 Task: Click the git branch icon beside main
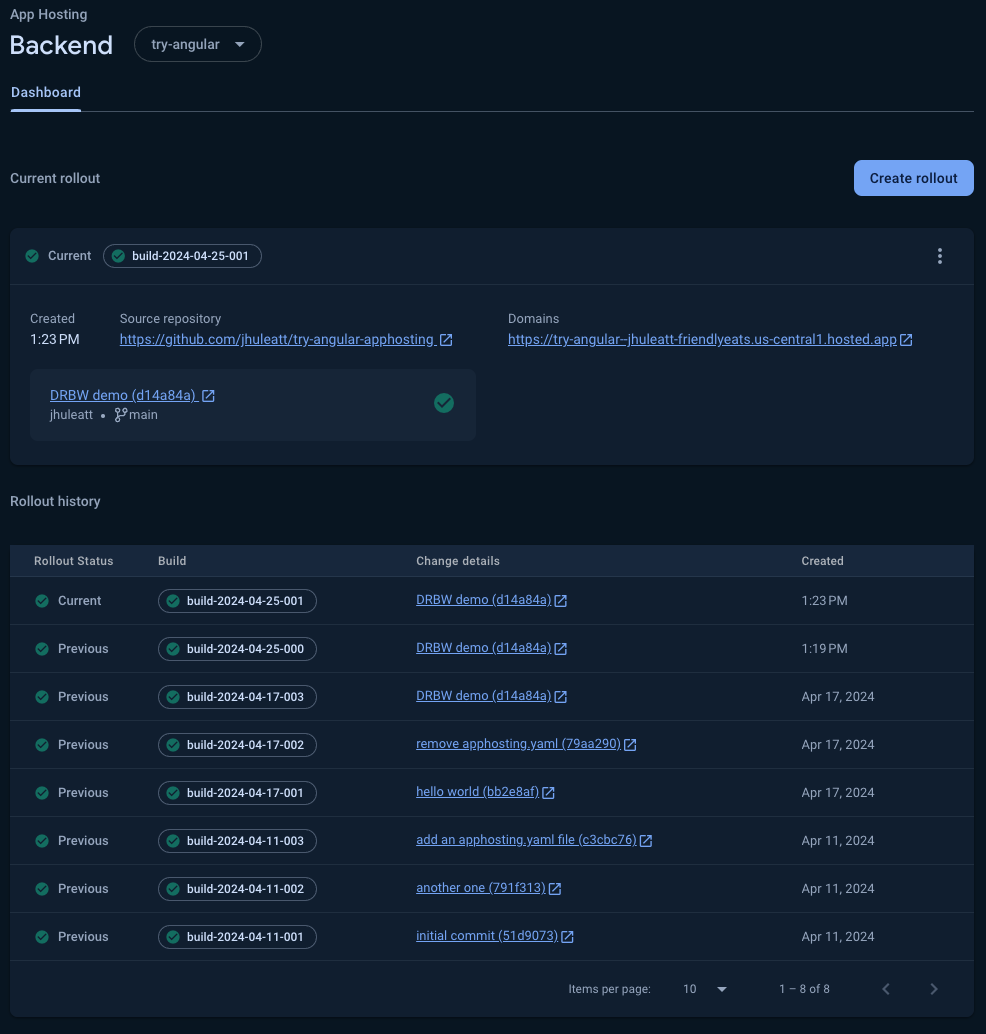coord(121,415)
